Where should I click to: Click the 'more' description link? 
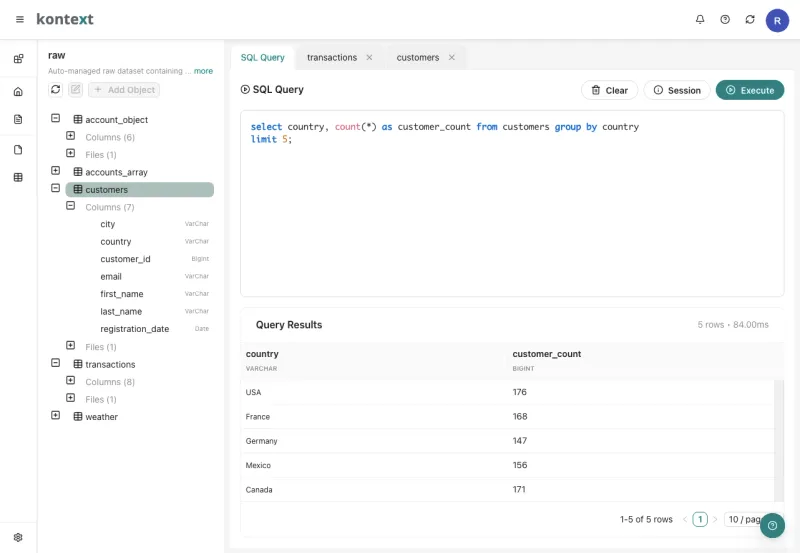click(x=203, y=71)
